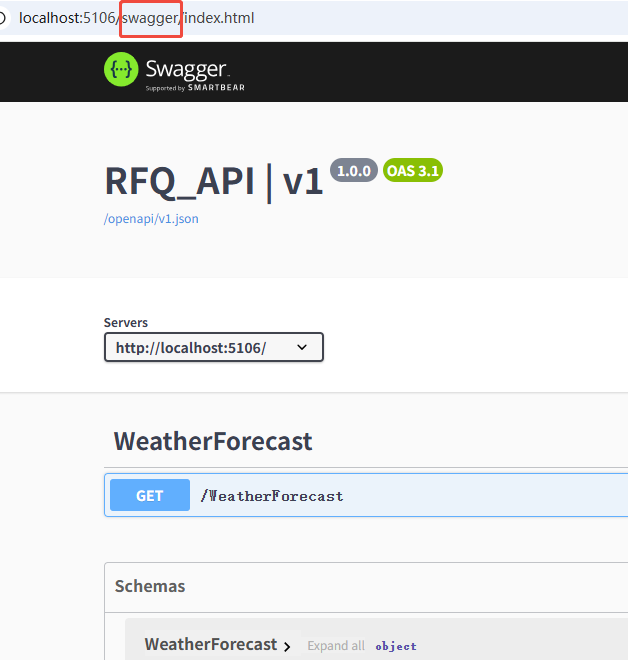The width and height of the screenshot is (628, 660).
Task: Click the Servers label
Action: tap(126, 322)
